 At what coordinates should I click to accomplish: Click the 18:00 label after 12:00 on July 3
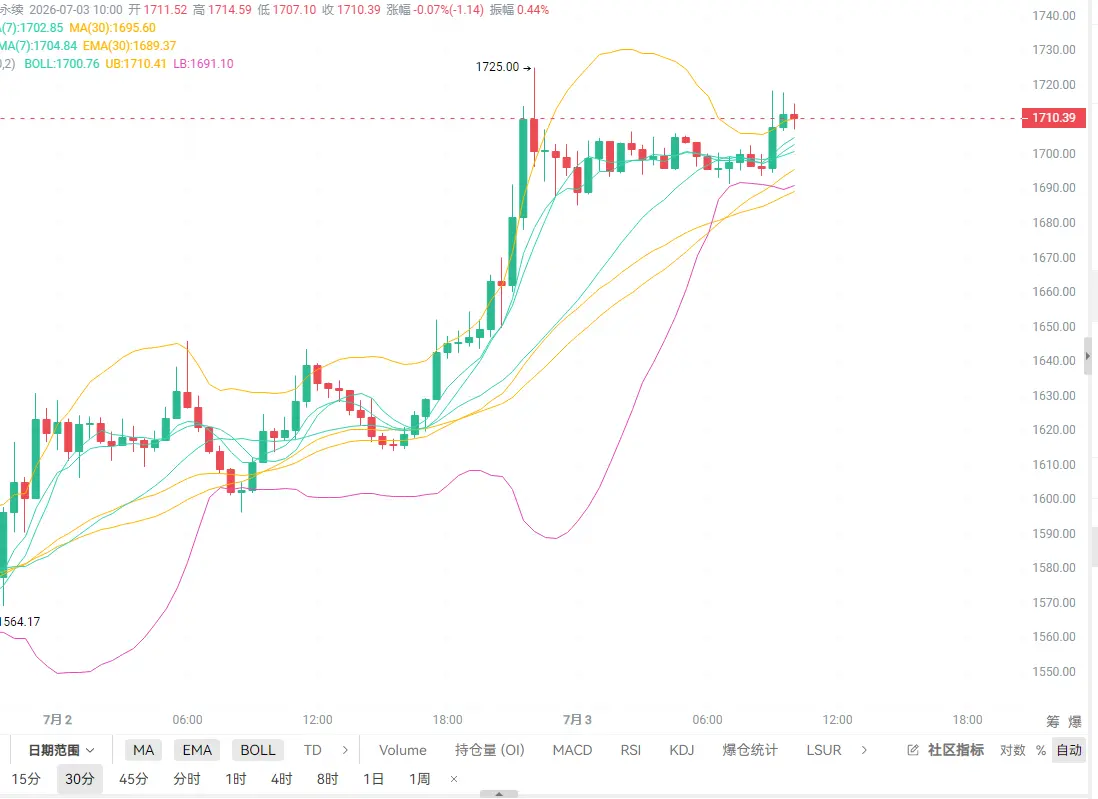(967, 719)
